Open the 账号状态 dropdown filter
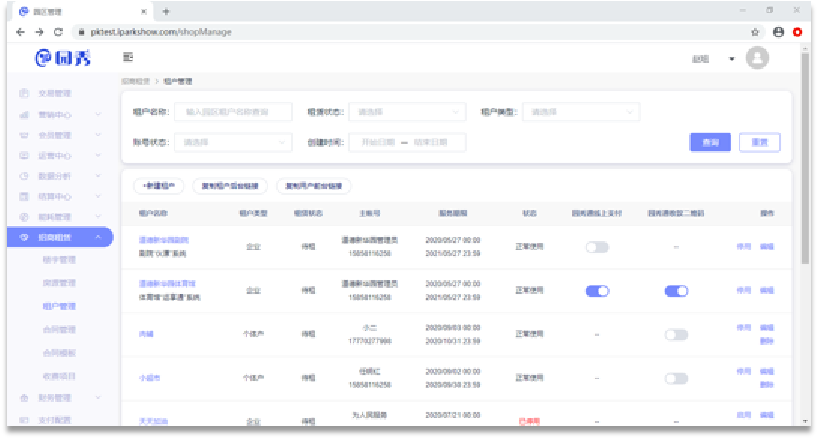This screenshot has height=439, width=818. point(234,142)
